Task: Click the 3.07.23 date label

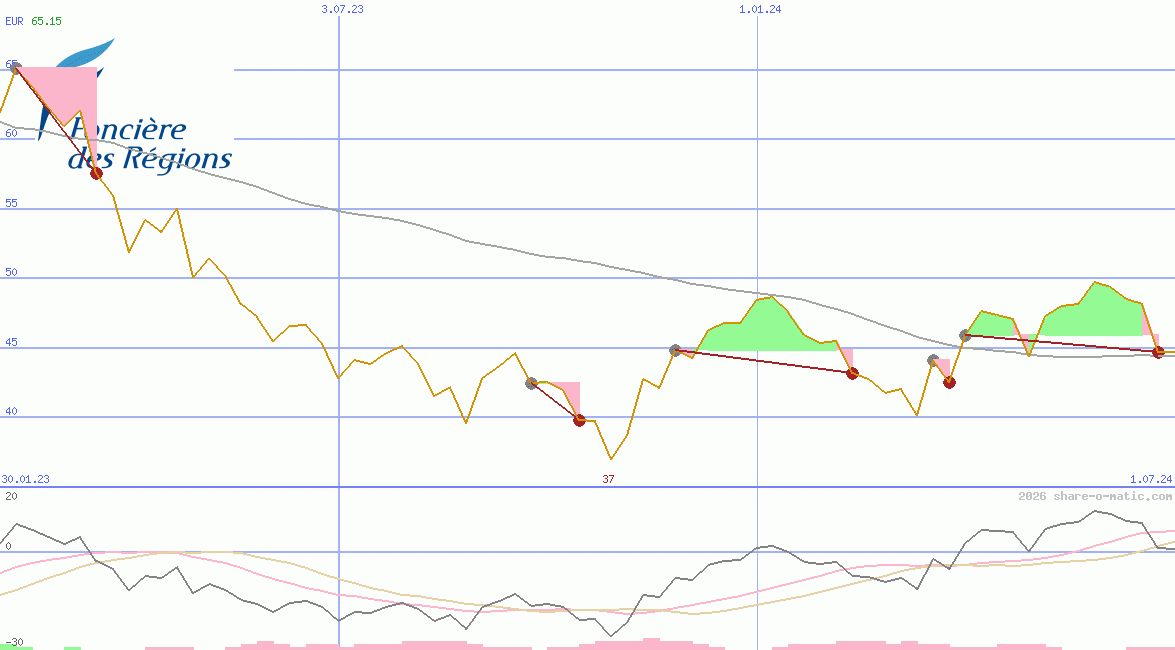Action: [342, 9]
